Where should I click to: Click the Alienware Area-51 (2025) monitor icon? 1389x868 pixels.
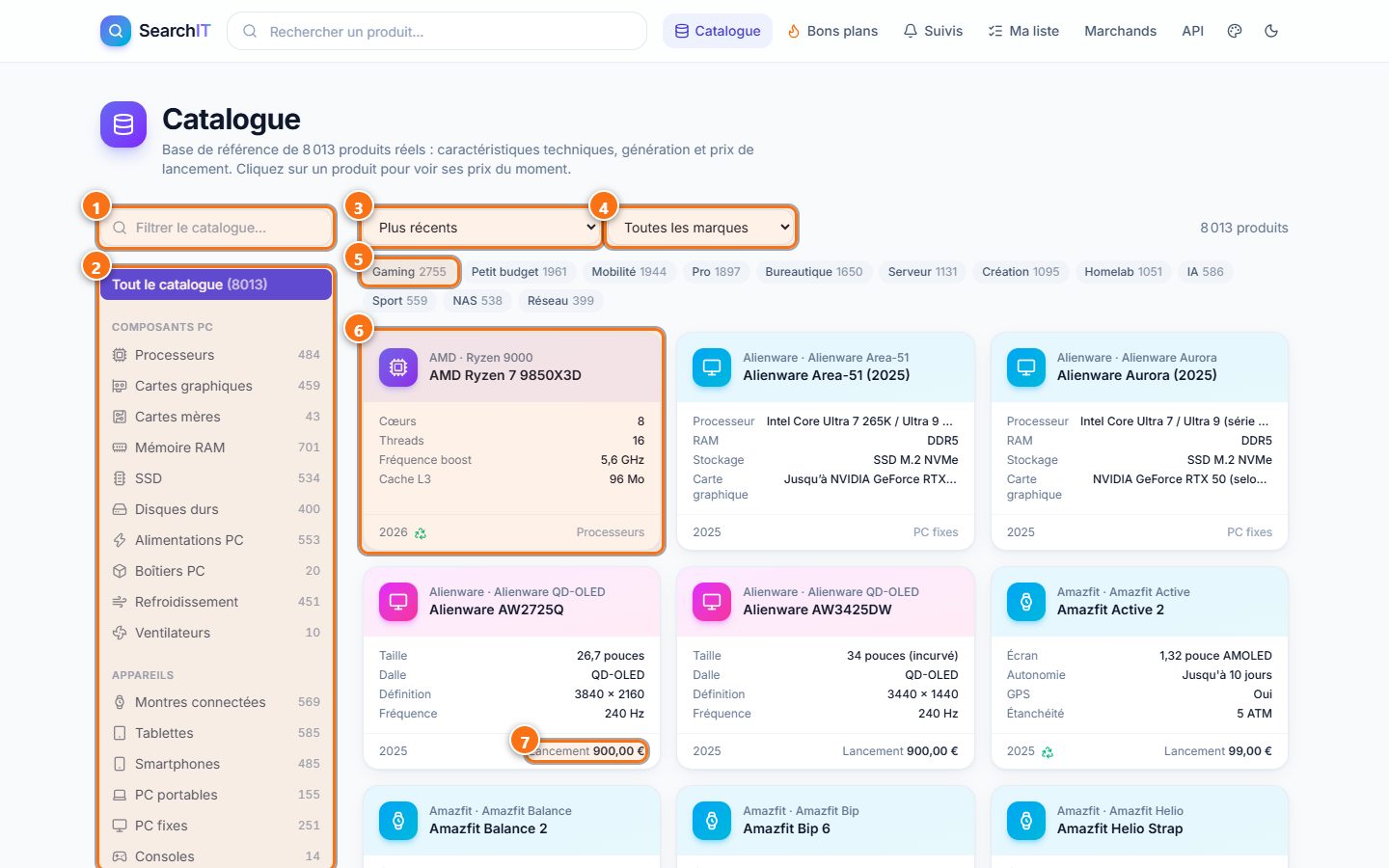tap(712, 367)
